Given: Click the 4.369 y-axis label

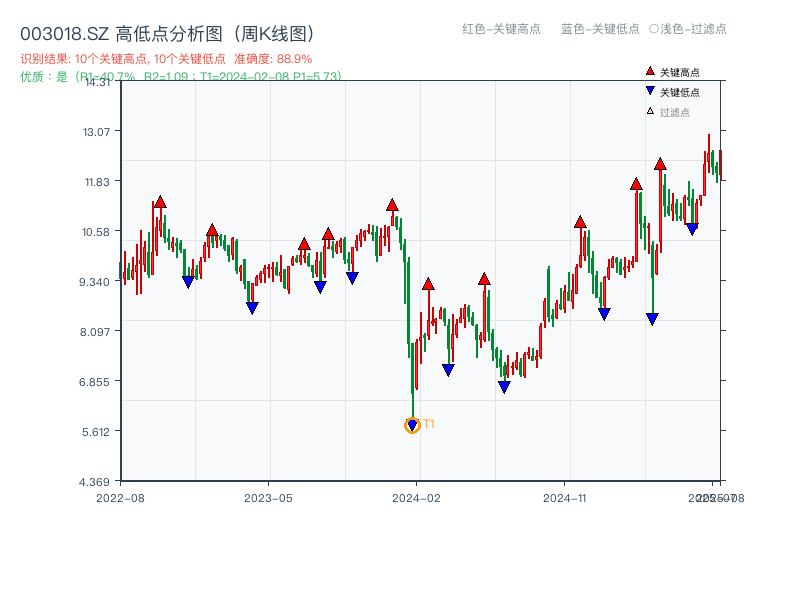Looking at the screenshot, I should click(94, 482).
